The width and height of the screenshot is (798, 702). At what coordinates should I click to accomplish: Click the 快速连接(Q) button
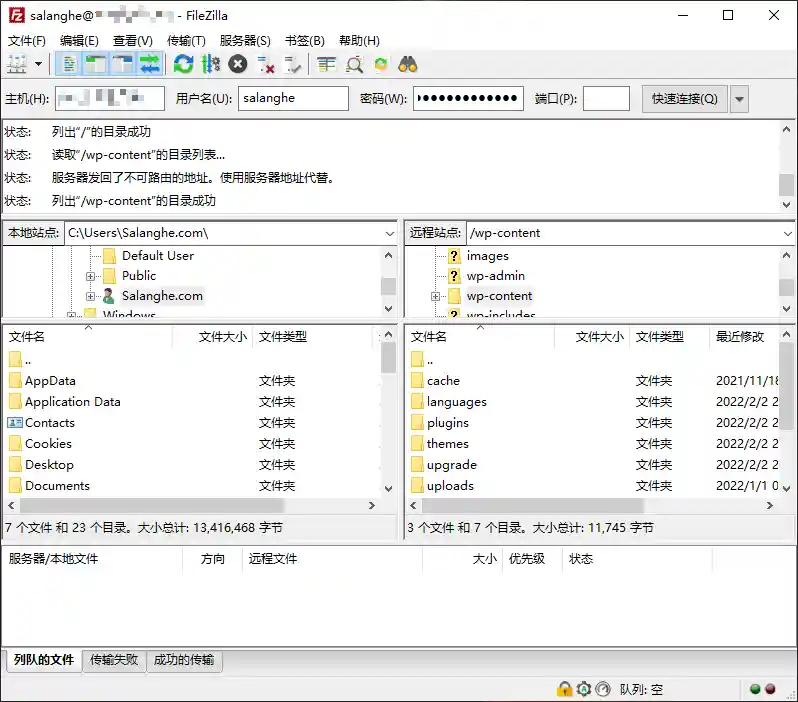point(685,98)
